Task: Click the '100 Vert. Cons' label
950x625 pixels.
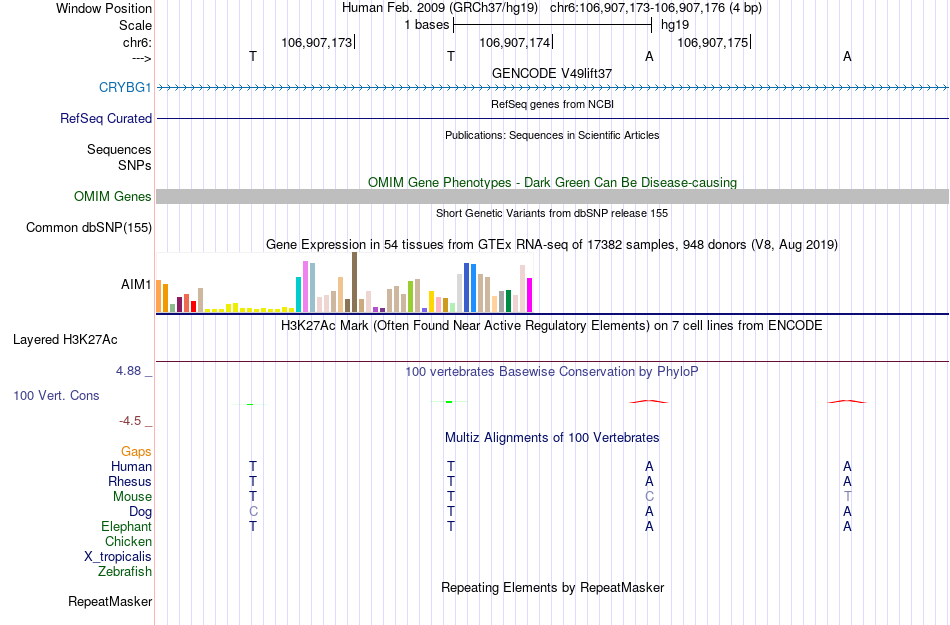Action: (56, 395)
